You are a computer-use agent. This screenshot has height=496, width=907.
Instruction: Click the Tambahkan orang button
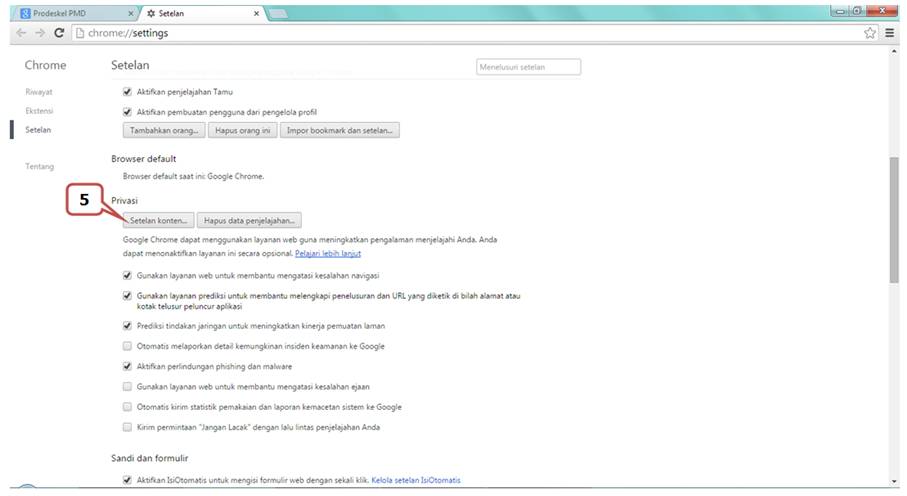[x=164, y=130]
